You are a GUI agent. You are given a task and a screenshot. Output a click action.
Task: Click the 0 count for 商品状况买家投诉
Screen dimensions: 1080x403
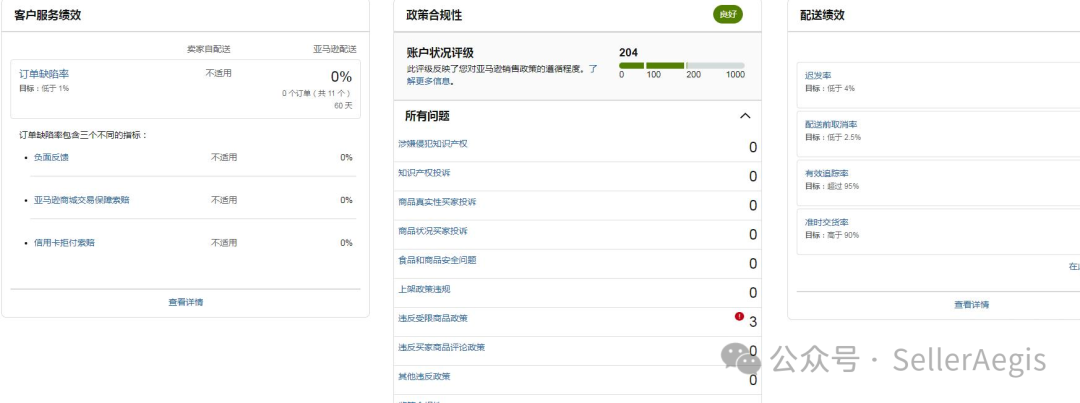[x=753, y=235]
